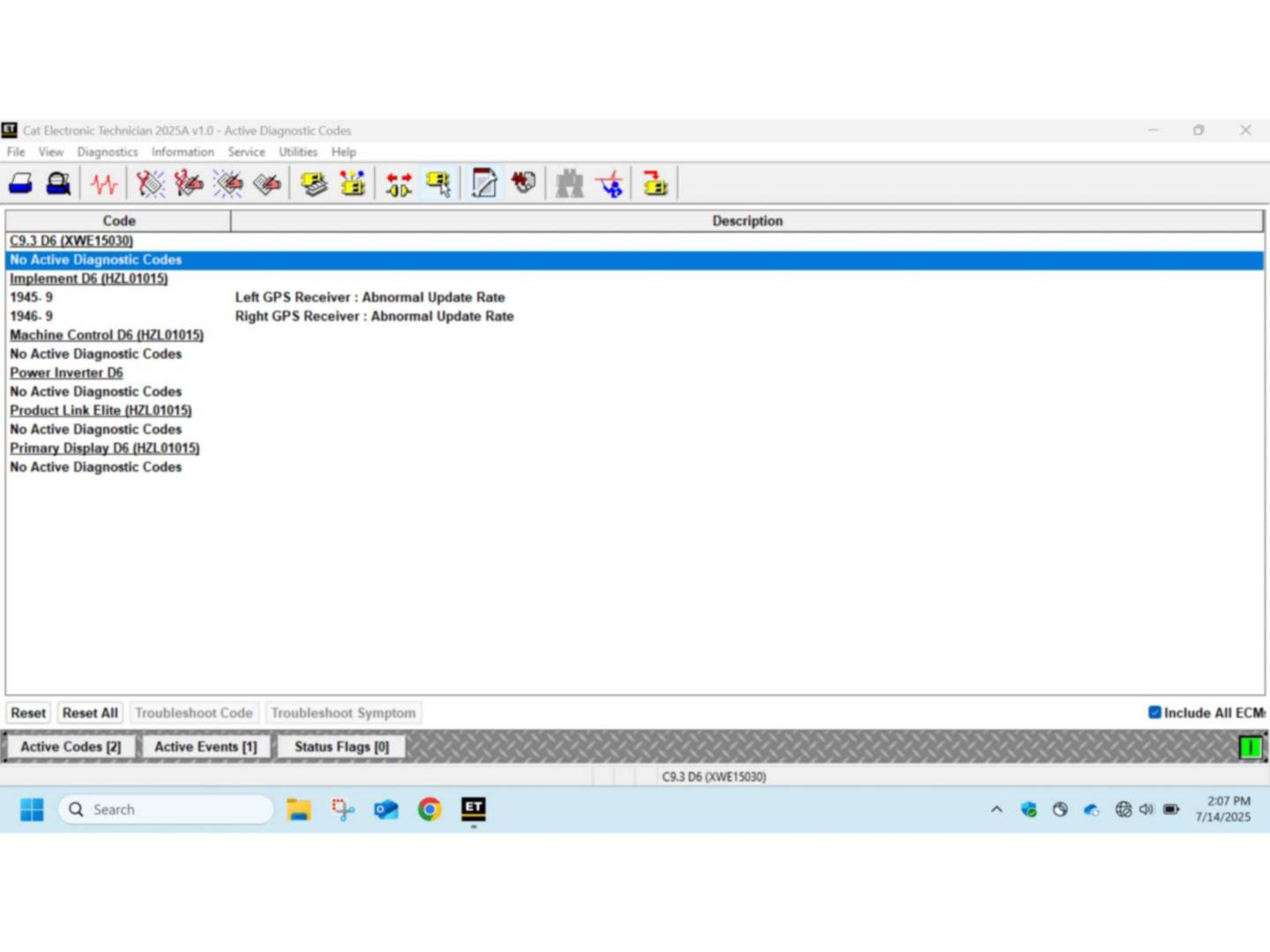Click the taskbar Search box
Viewport: 1270px width, 952px height.
(166, 809)
